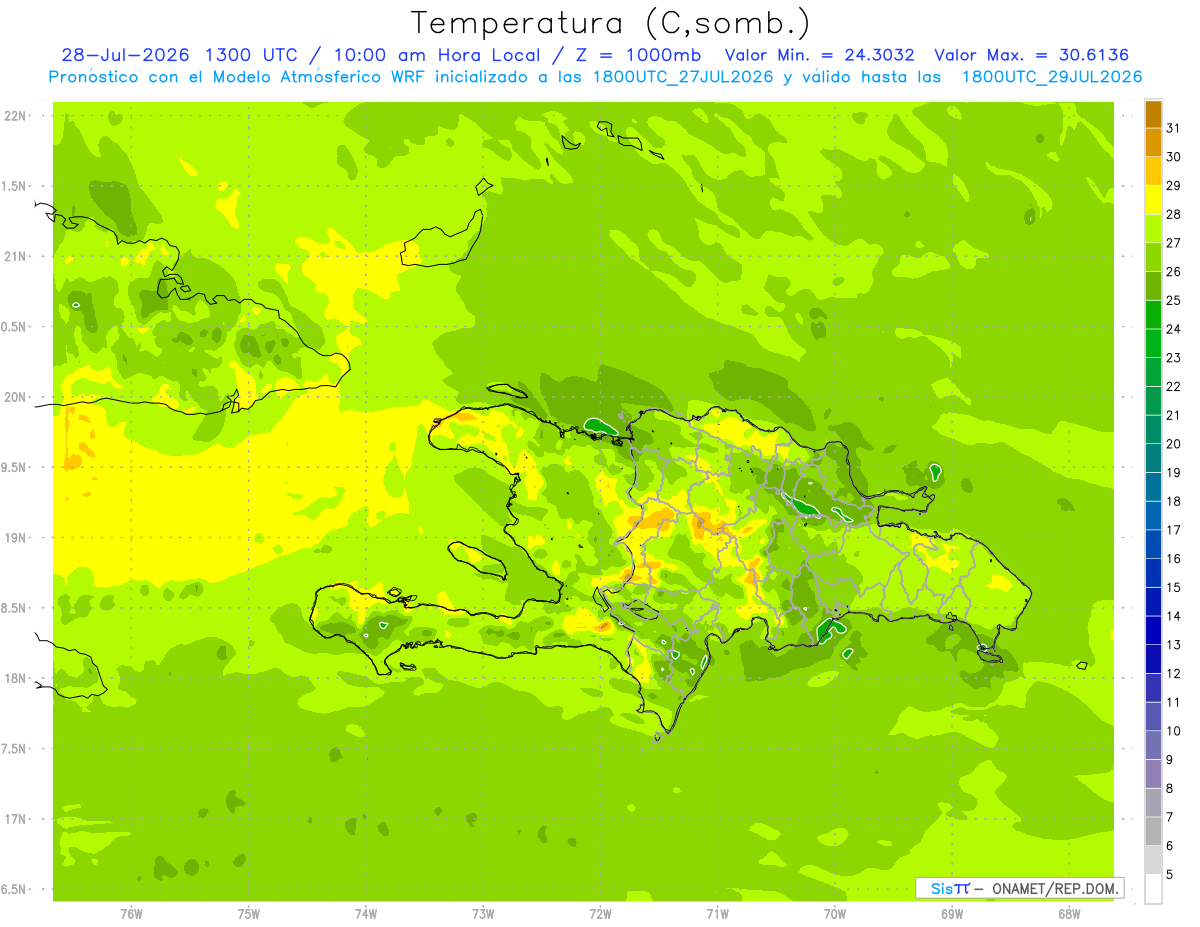Select the "Valor Max. = 30.6136" readout

click(x=1034, y=55)
